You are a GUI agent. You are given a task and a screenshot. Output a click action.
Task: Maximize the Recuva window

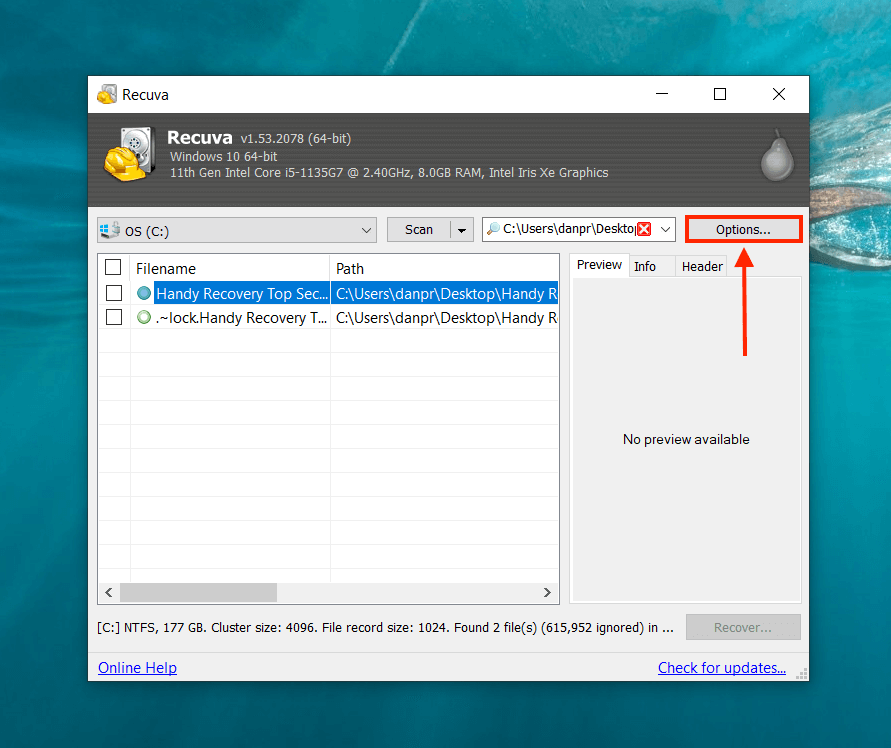[720, 94]
